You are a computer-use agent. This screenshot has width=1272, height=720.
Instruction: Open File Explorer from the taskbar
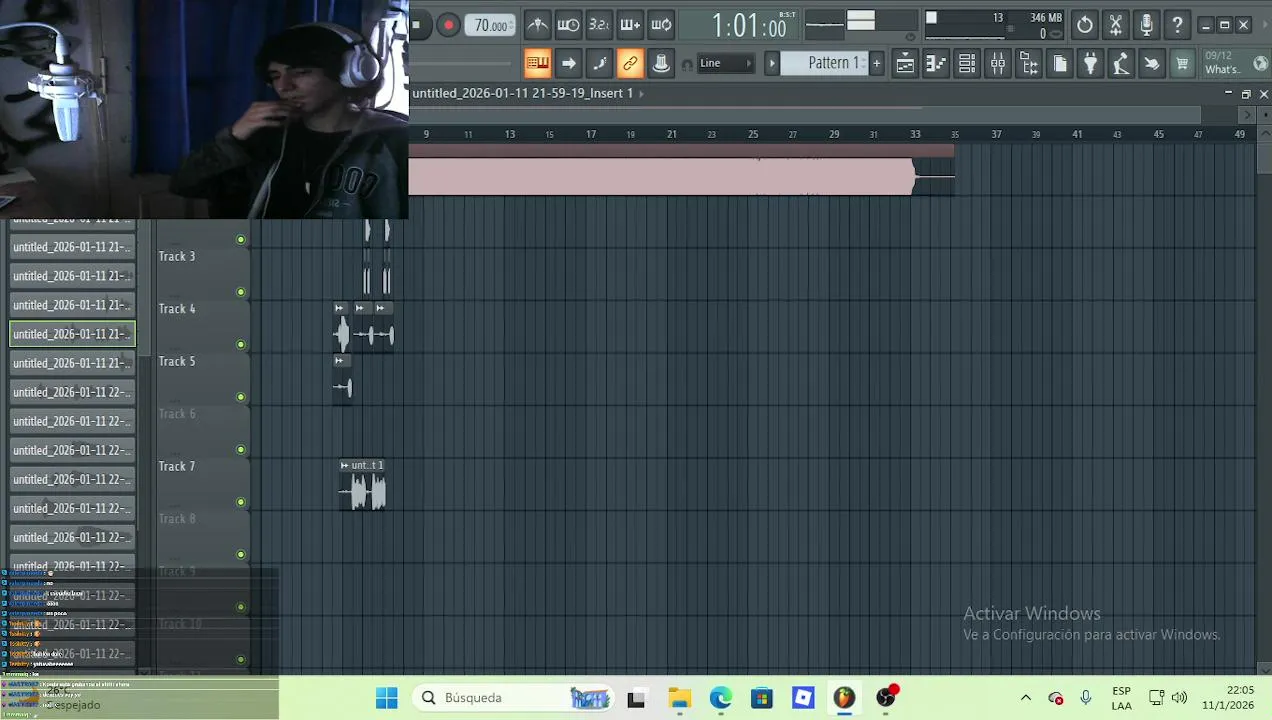(x=679, y=697)
